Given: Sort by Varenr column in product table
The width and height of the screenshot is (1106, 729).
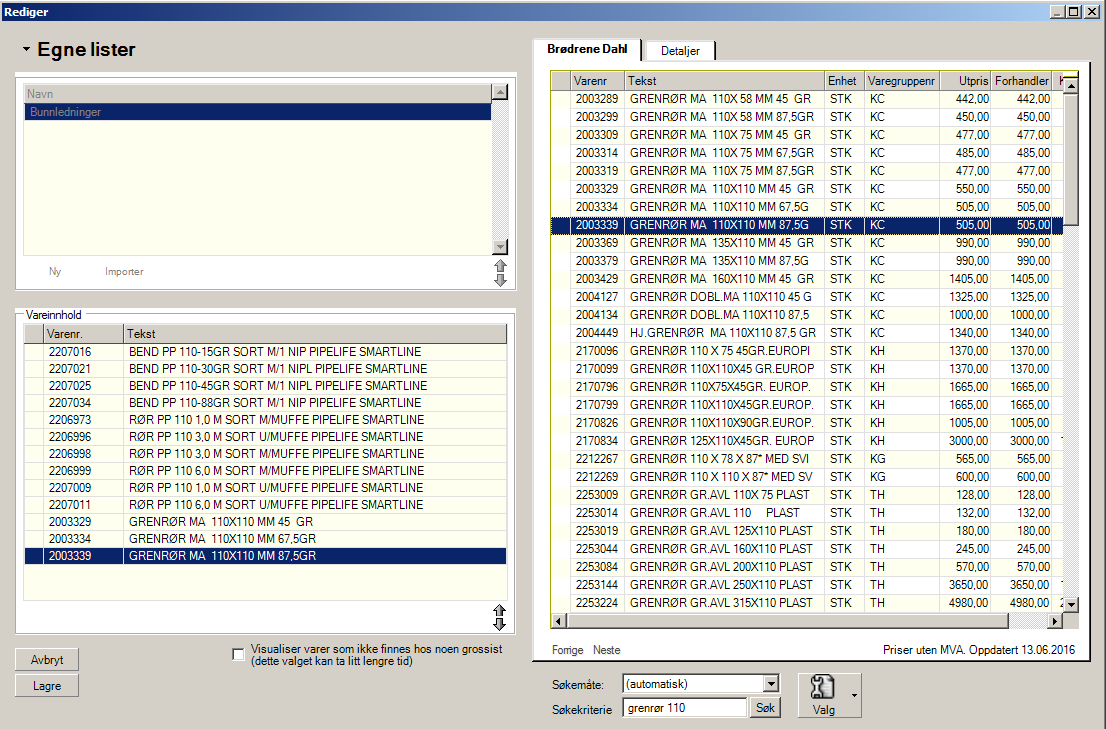Looking at the screenshot, I should click(597, 81).
